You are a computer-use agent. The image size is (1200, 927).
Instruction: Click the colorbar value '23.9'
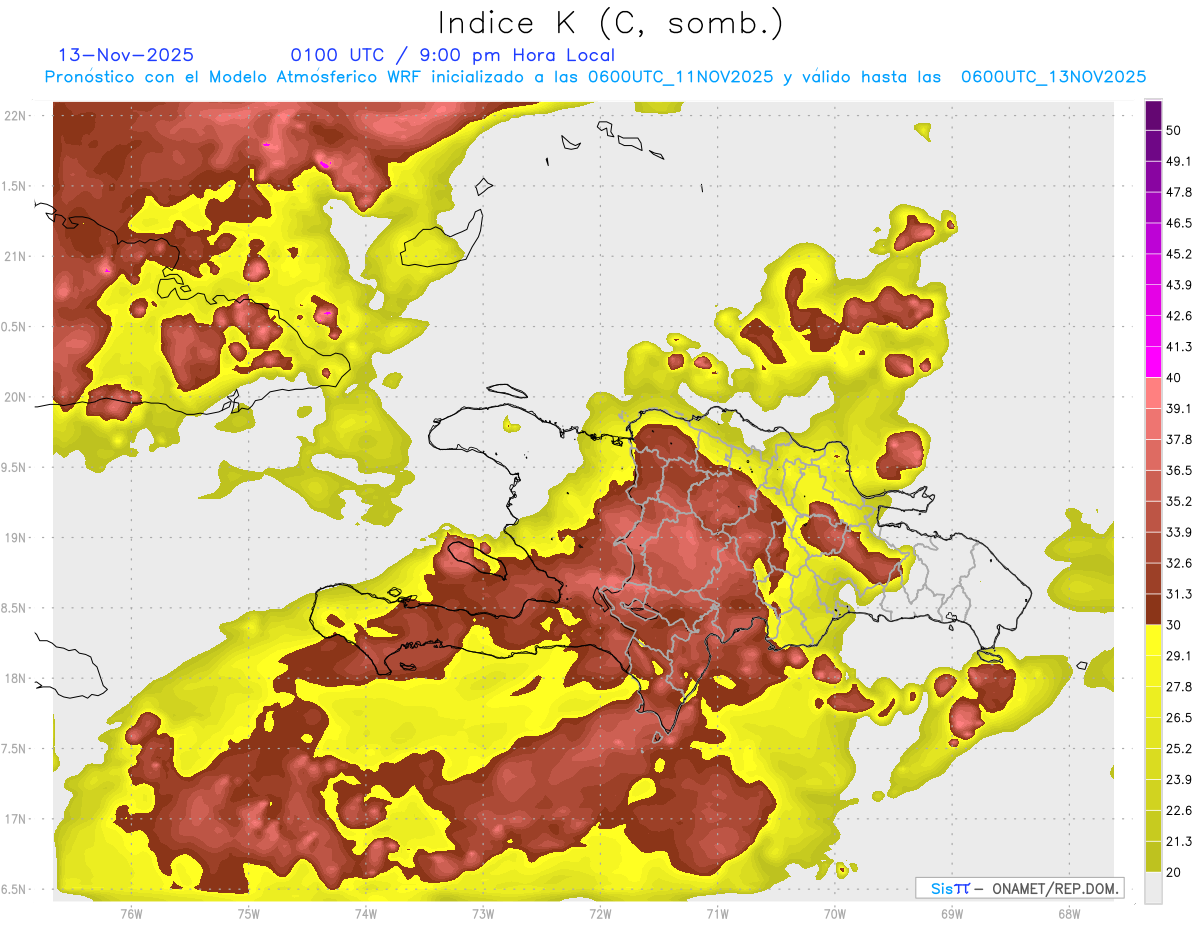[1180, 780]
